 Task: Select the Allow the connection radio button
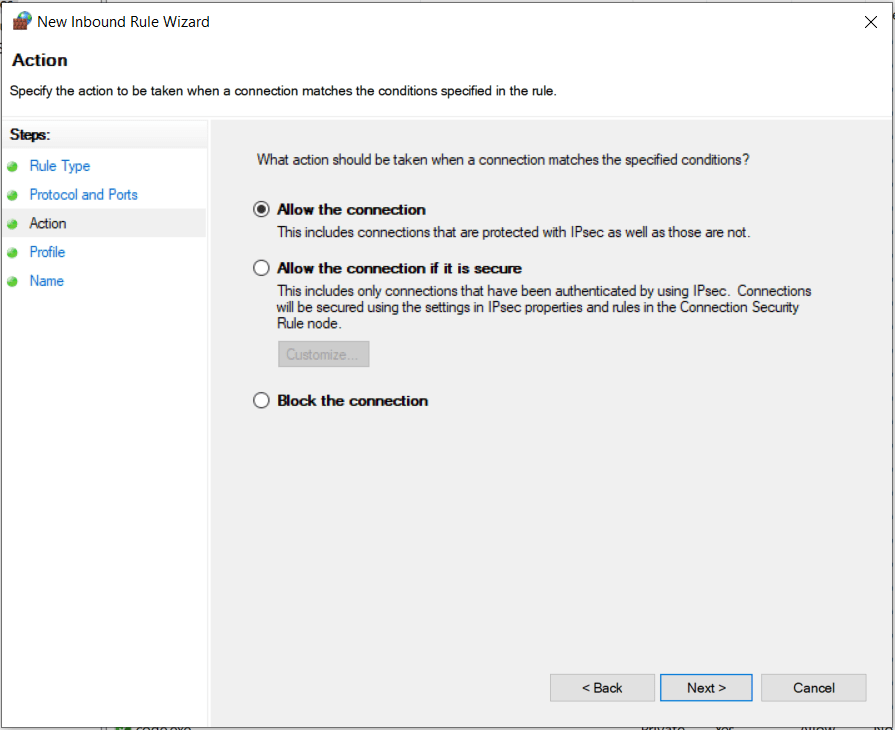(262, 210)
